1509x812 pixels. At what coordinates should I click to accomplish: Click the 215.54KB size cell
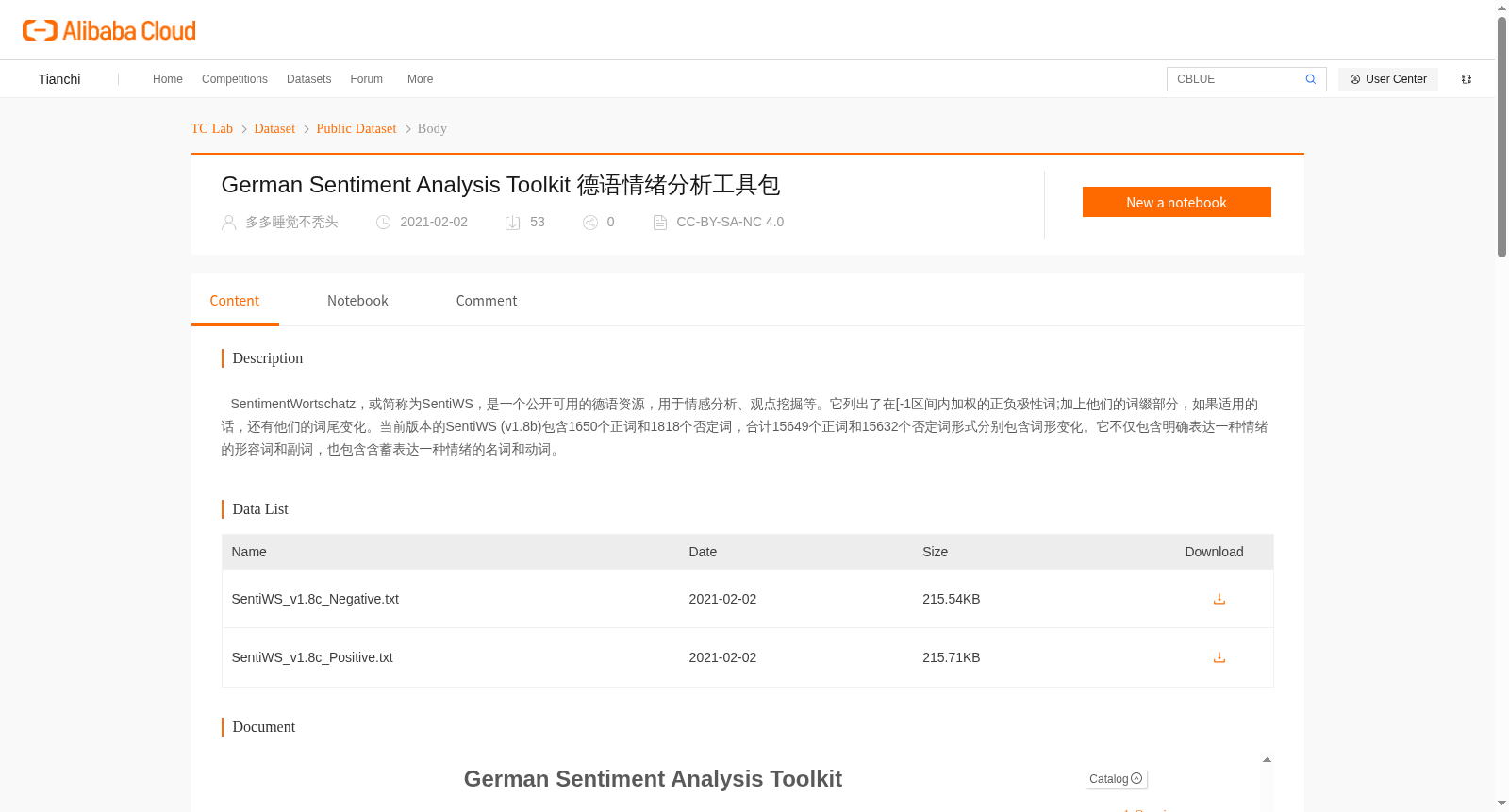coord(952,599)
